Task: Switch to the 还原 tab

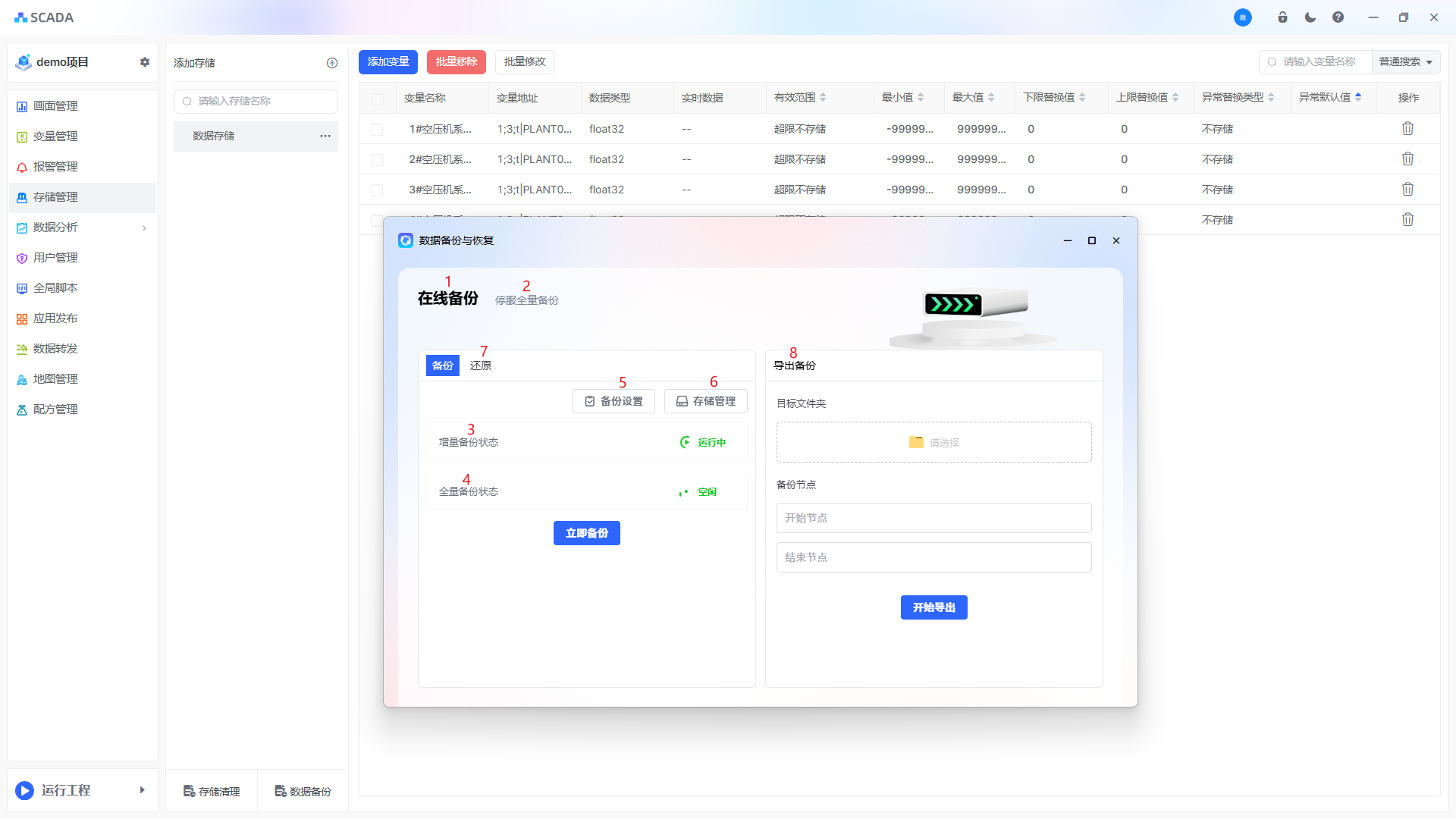Action: click(x=480, y=366)
